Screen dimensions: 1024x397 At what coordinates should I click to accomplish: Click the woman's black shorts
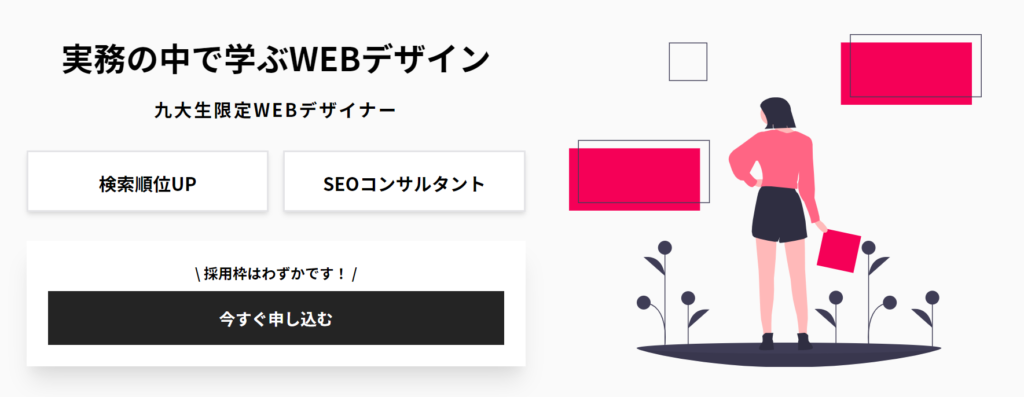tap(779, 214)
